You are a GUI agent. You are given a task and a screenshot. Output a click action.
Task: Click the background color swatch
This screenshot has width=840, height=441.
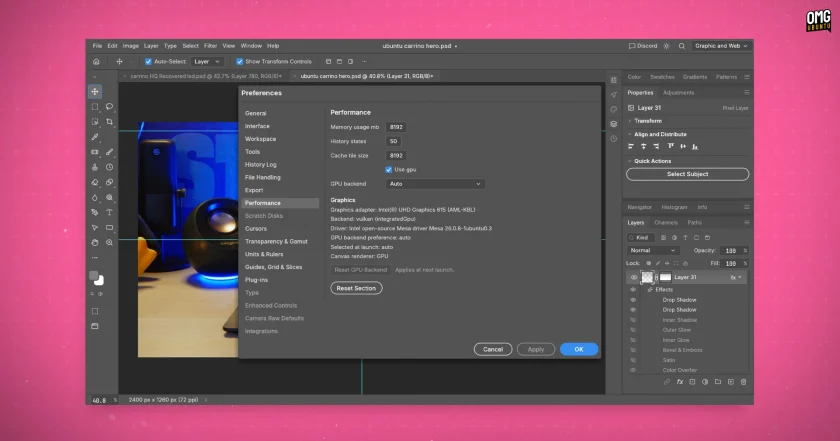pyautogui.click(x=100, y=281)
